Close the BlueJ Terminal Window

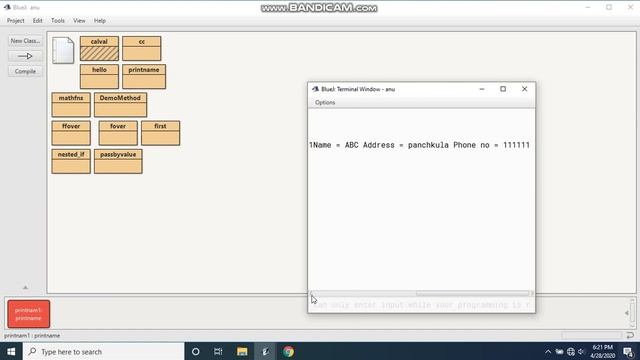pyautogui.click(x=524, y=89)
